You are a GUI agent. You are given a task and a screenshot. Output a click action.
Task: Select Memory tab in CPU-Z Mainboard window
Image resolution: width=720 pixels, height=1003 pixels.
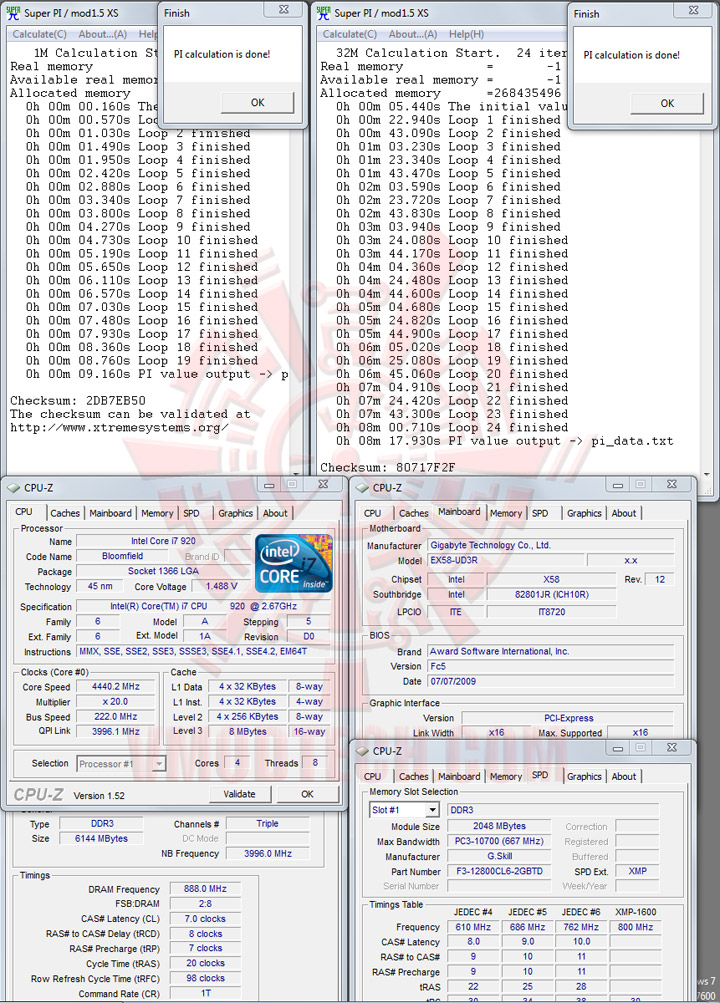506,513
